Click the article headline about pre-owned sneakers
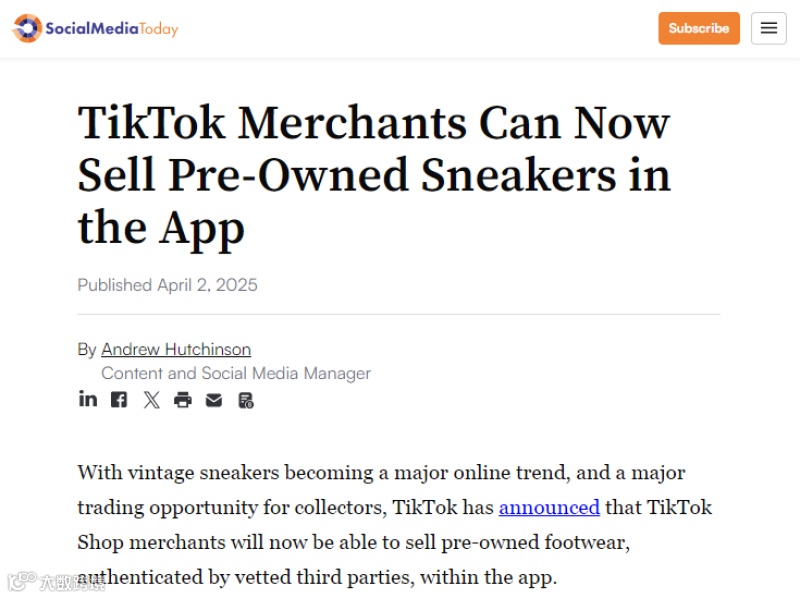800x598 pixels. 374,175
